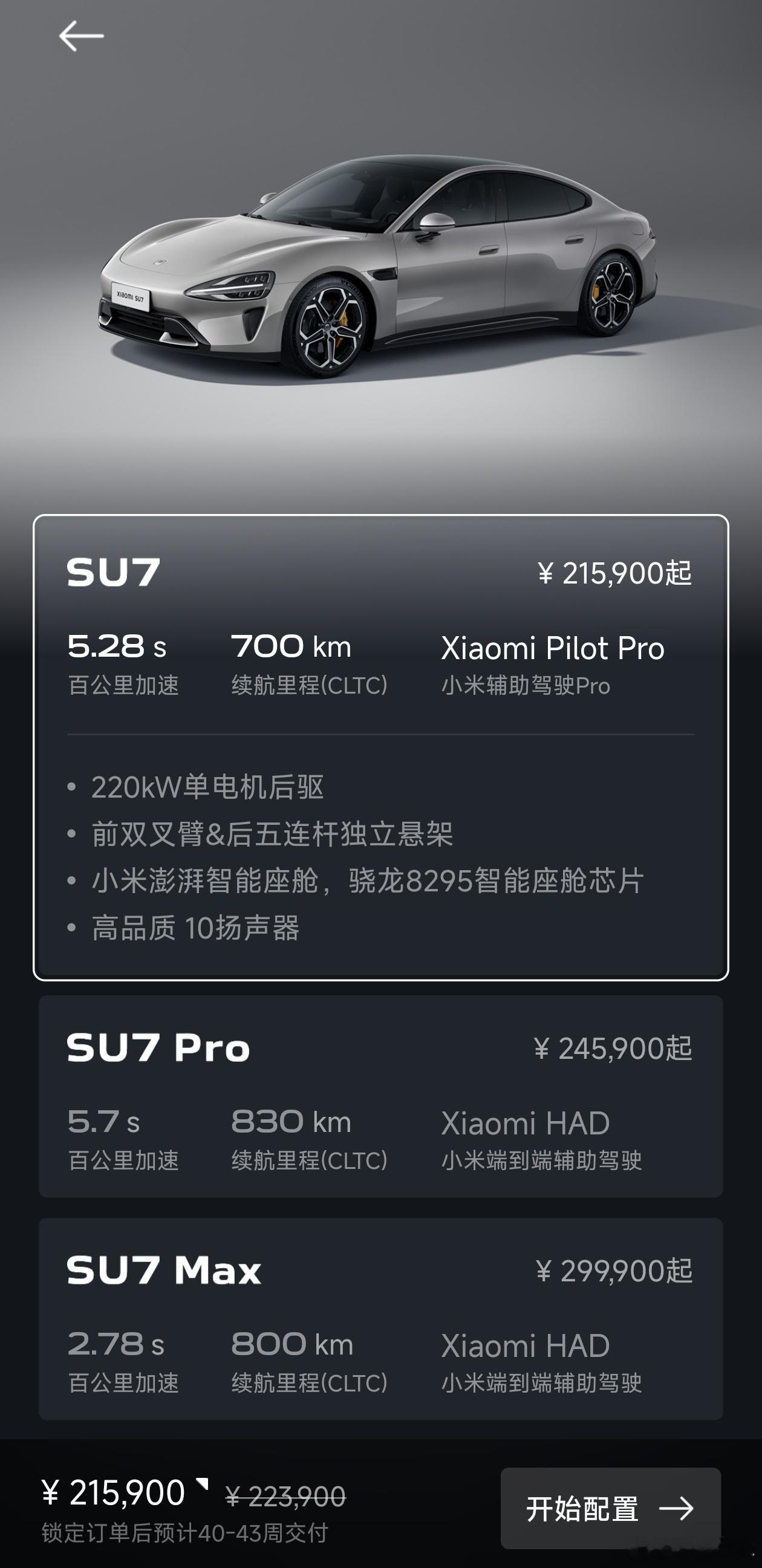Select the SU7 Max model card
The width and height of the screenshot is (762, 1568).
(381, 1318)
